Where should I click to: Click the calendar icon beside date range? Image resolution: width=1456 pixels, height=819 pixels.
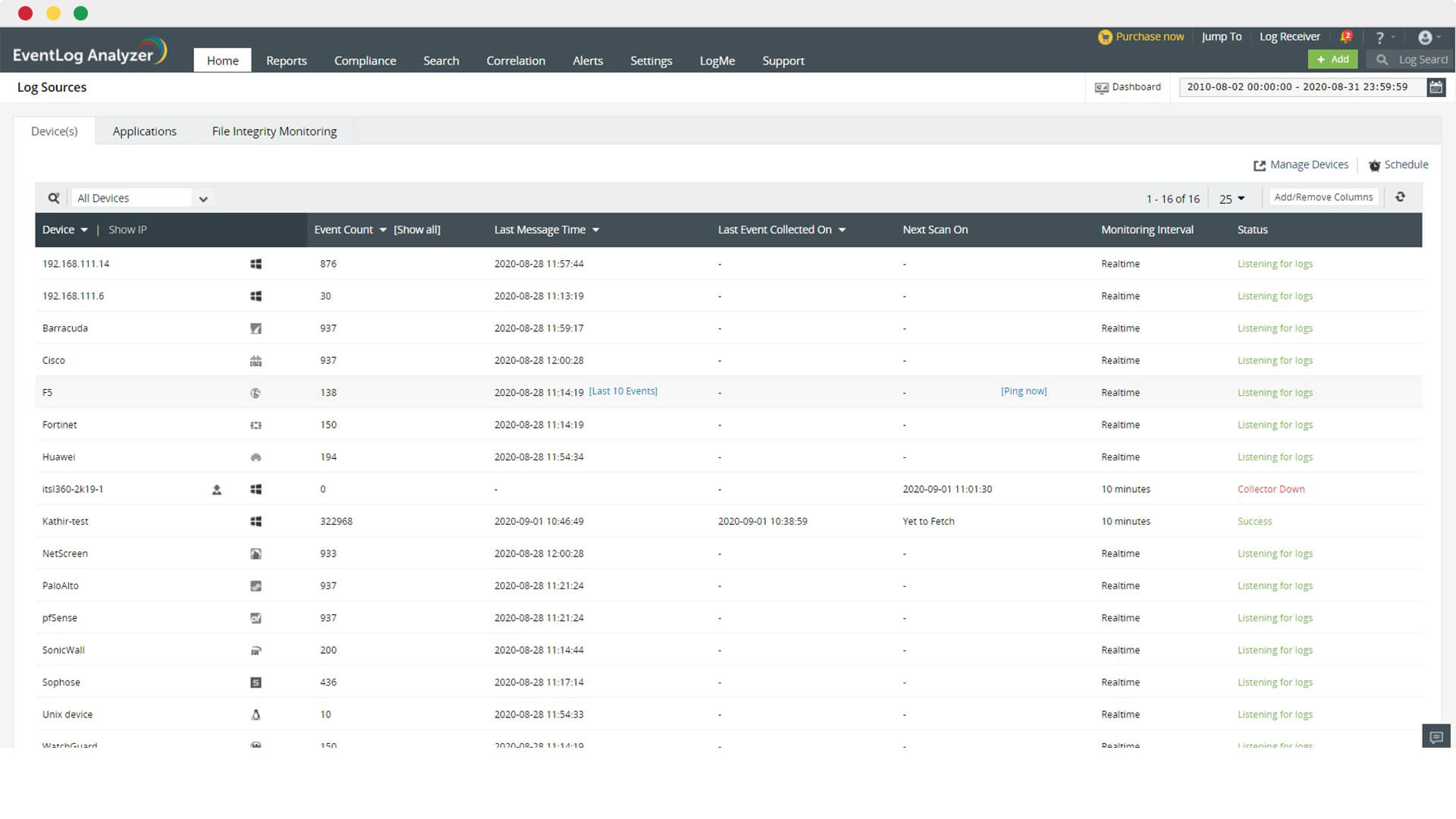[x=1436, y=87]
